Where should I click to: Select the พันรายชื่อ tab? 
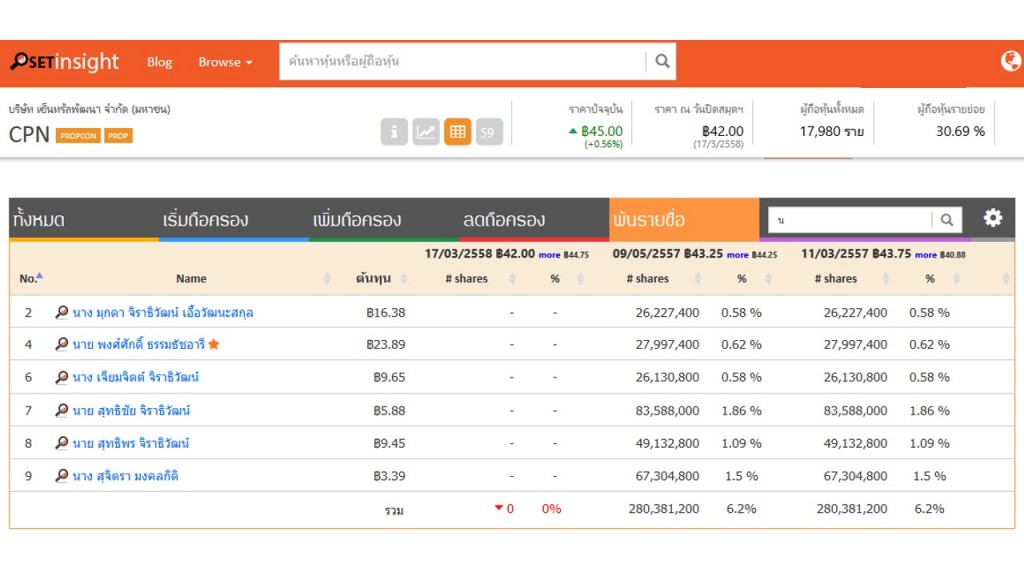(x=684, y=219)
